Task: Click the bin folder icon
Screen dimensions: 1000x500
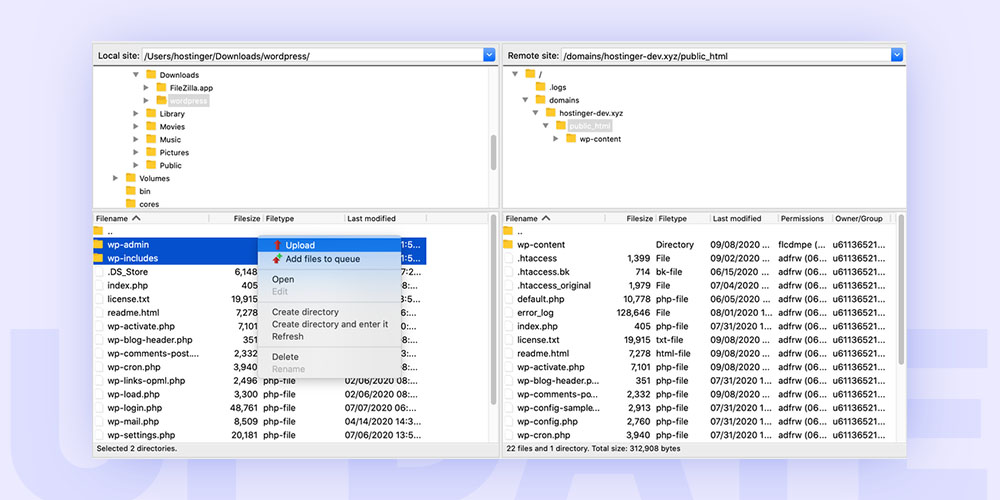Action: point(131,191)
